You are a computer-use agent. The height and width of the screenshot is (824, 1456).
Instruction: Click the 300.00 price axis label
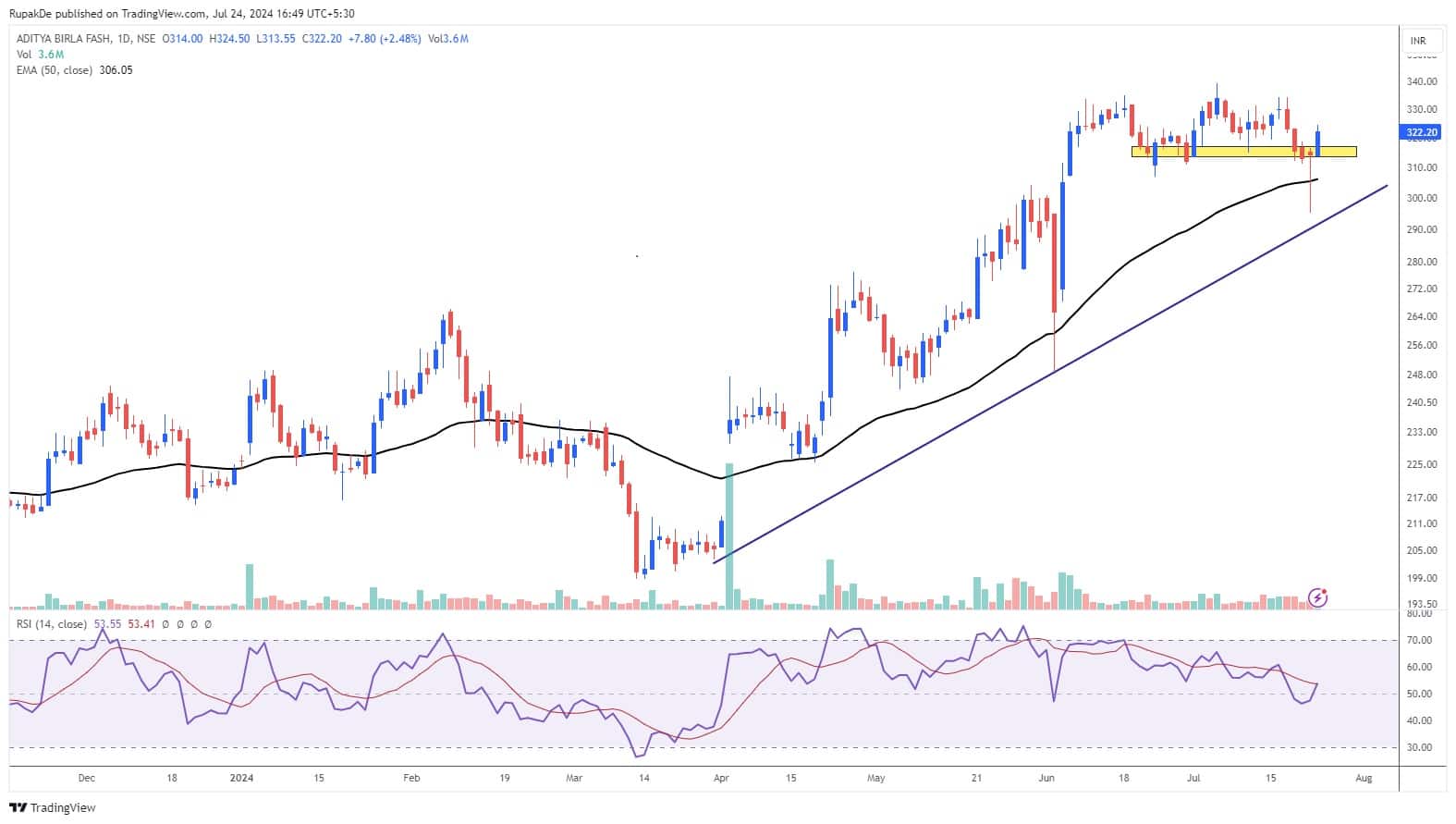point(1422,198)
